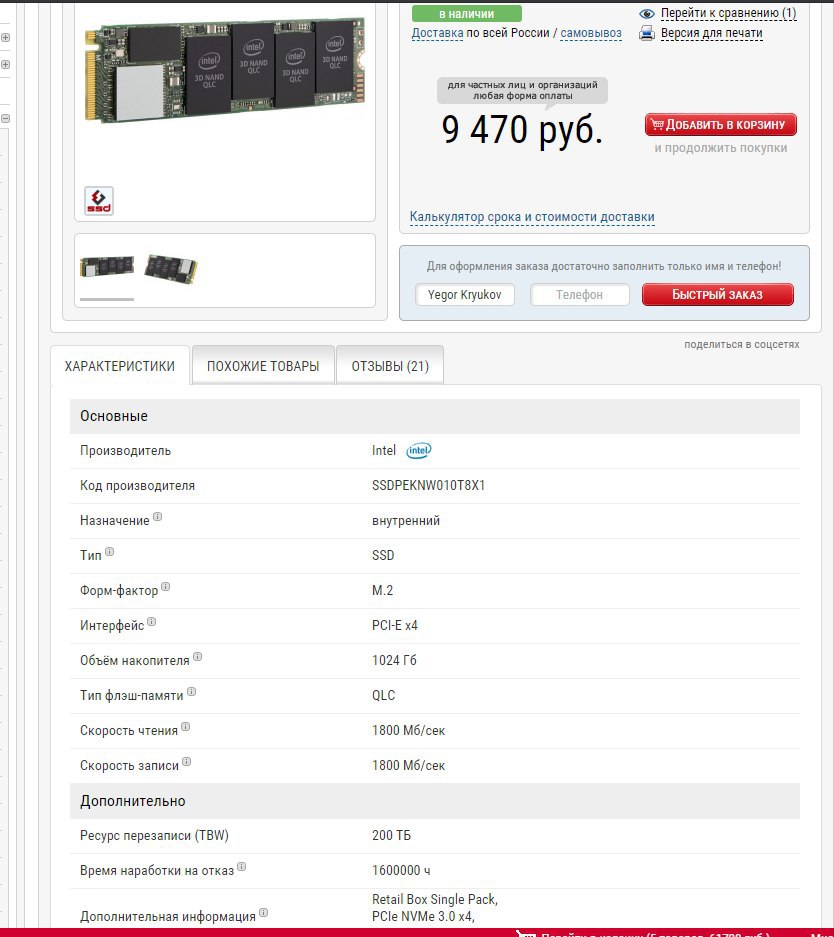The image size is (834, 937).
Task: Click the main Intel SSD product image
Action: pyautogui.click(x=225, y=71)
